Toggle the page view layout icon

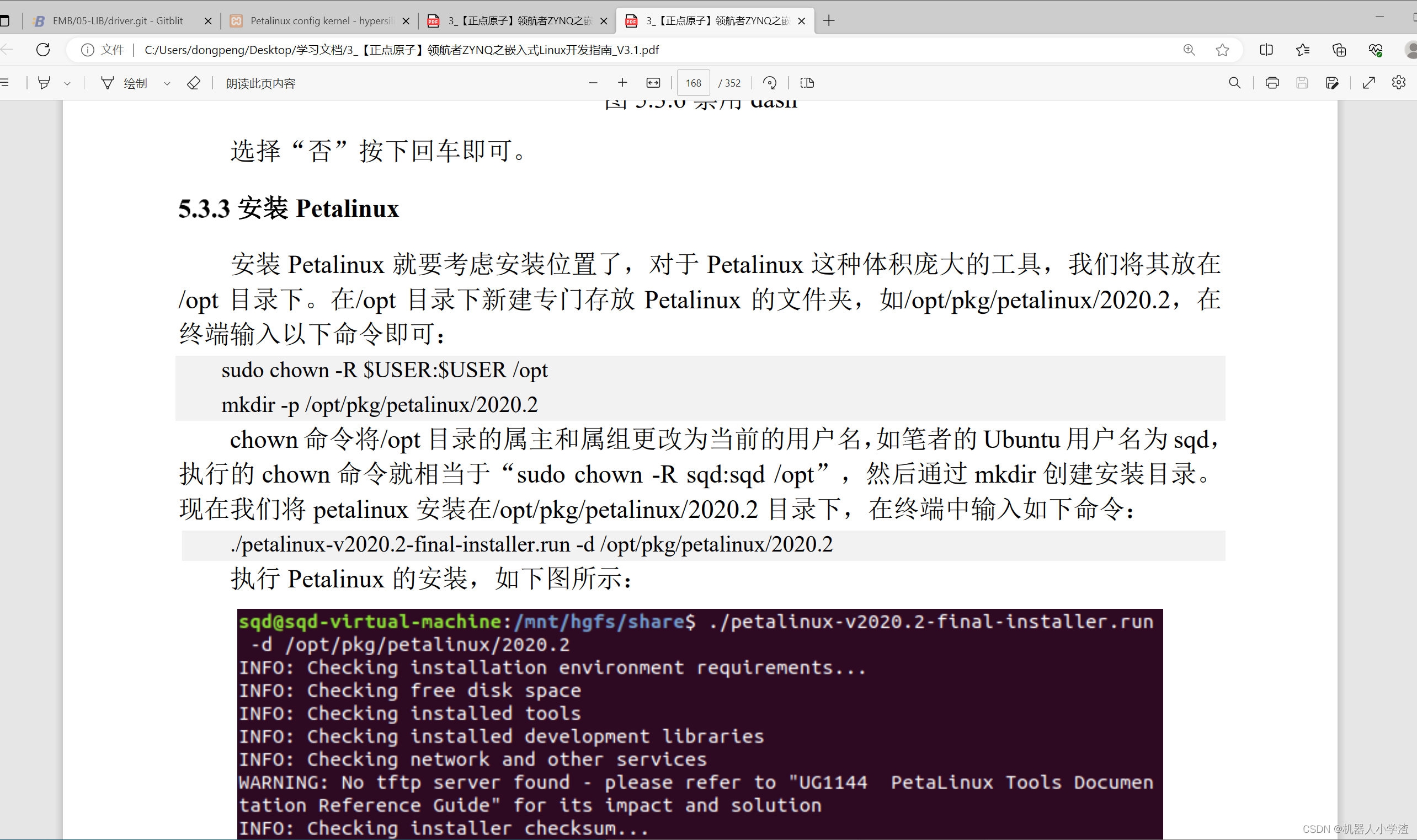(807, 83)
